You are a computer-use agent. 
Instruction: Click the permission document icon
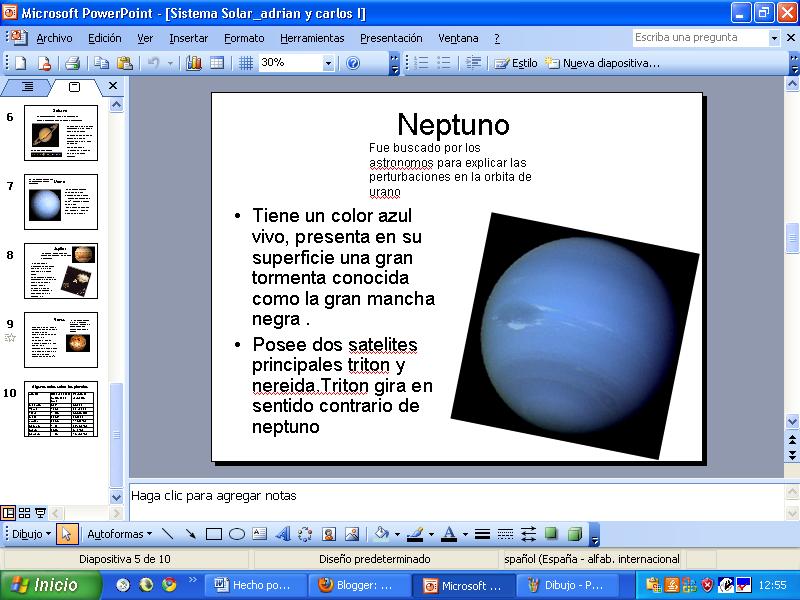[x=44, y=63]
